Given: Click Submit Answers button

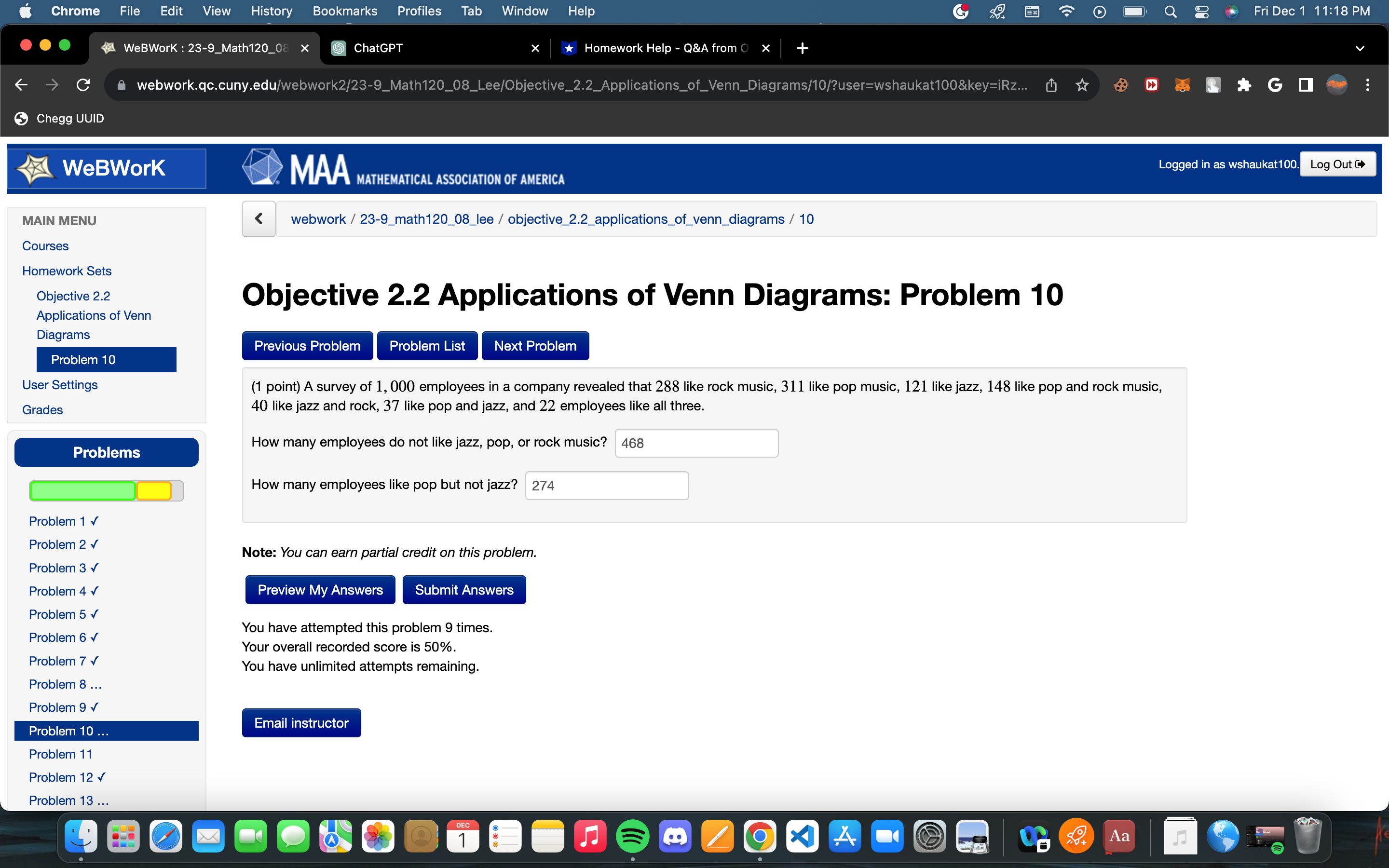Looking at the screenshot, I should [x=464, y=590].
